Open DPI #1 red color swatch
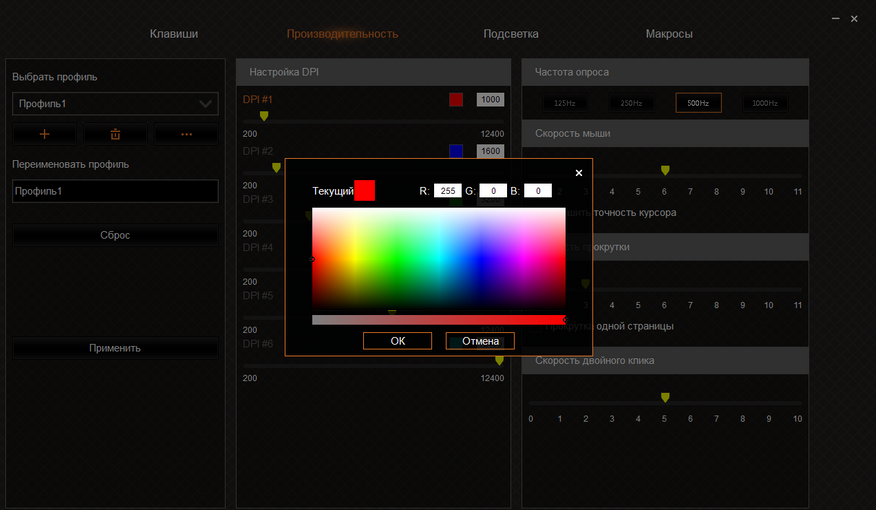 tap(456, 99)
